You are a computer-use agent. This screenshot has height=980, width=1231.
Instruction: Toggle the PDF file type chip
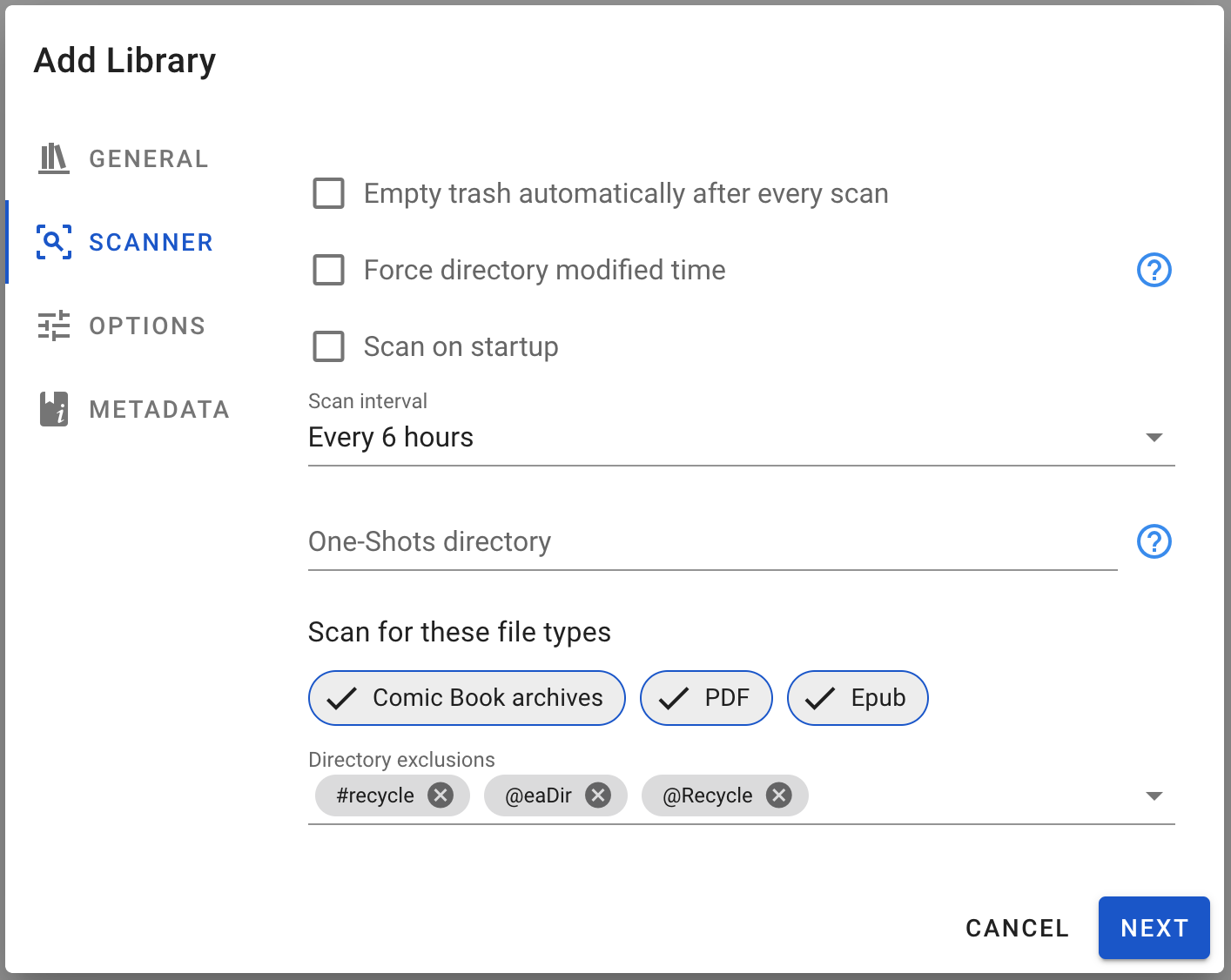point(706,697)
